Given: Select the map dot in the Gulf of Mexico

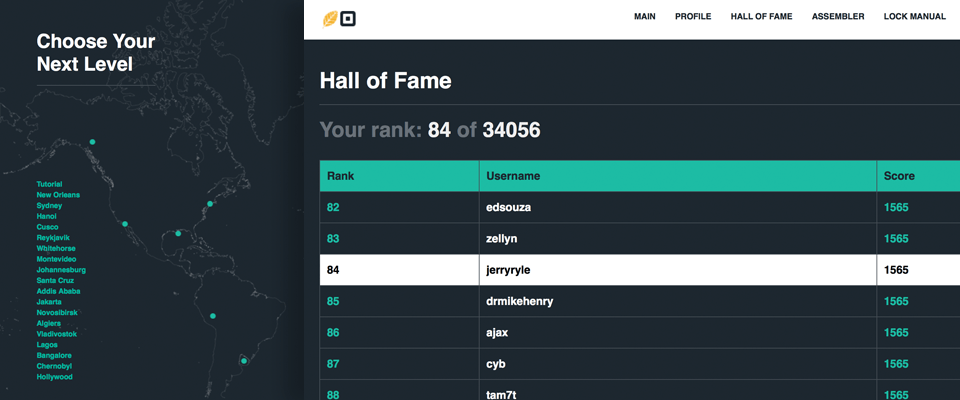Looking at the screenshot, I should click(178, 233).
